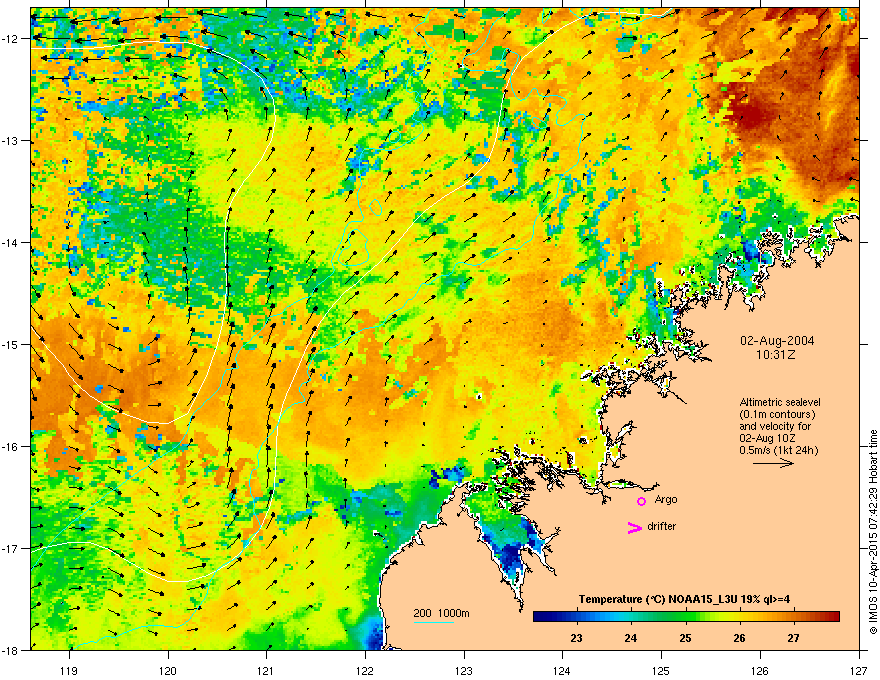Screen dimensions: 880x680
Task: Click the 'Altimetric sealevel' caption line
Action: [x=780, y=402]
